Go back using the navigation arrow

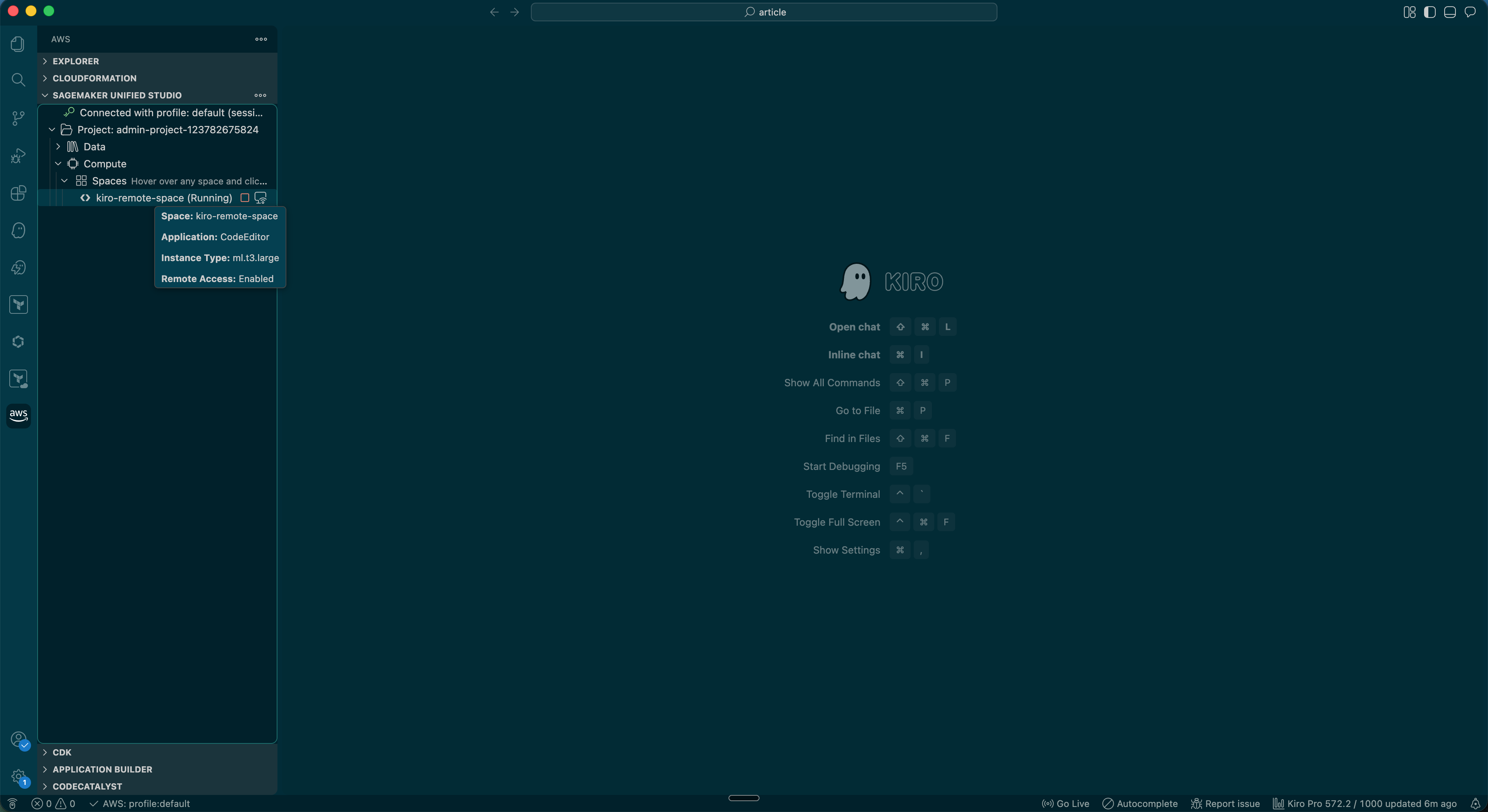point(494,12)
